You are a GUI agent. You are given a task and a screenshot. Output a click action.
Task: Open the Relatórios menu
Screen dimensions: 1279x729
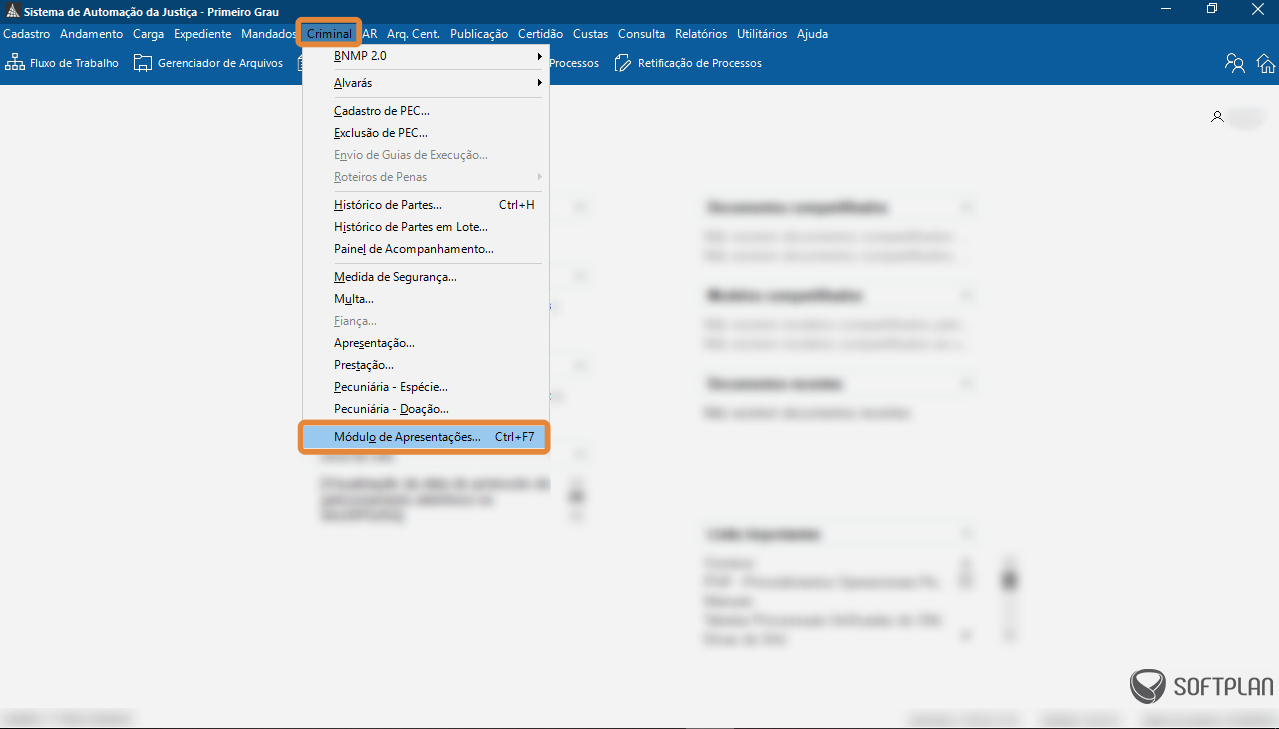(701, 34)
